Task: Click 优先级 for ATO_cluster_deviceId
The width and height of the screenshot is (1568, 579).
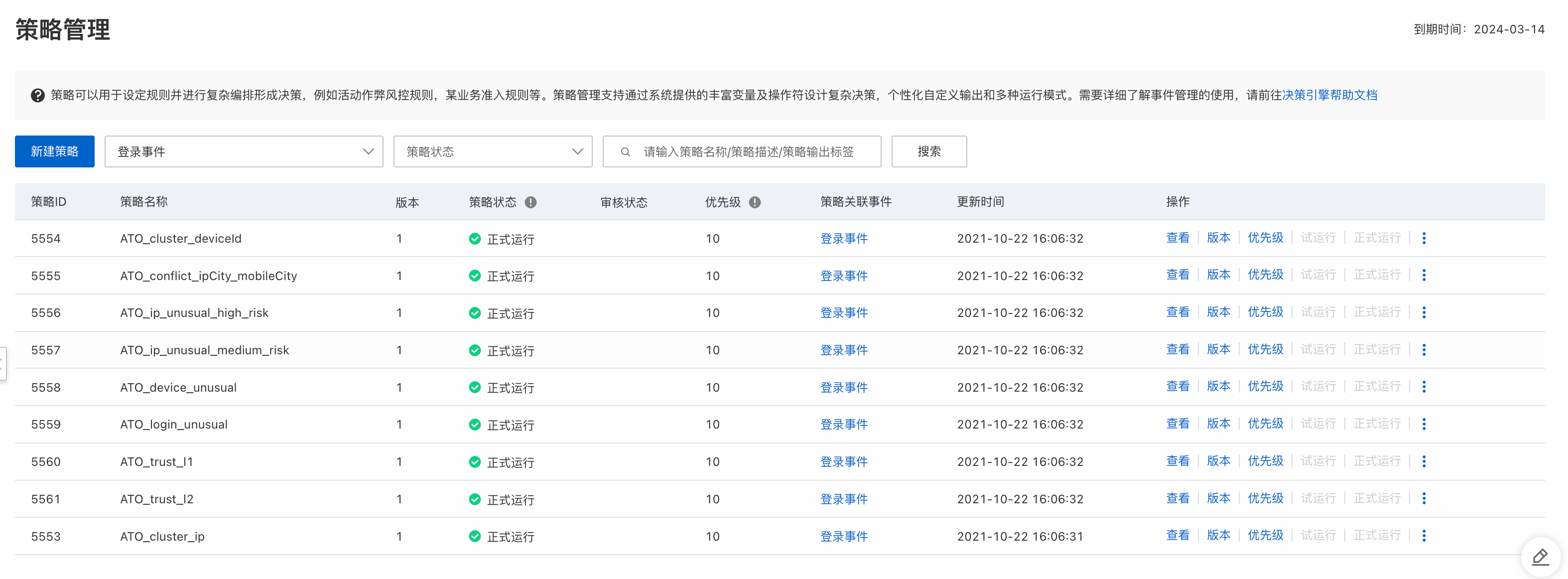Action: pos(1266,238)
